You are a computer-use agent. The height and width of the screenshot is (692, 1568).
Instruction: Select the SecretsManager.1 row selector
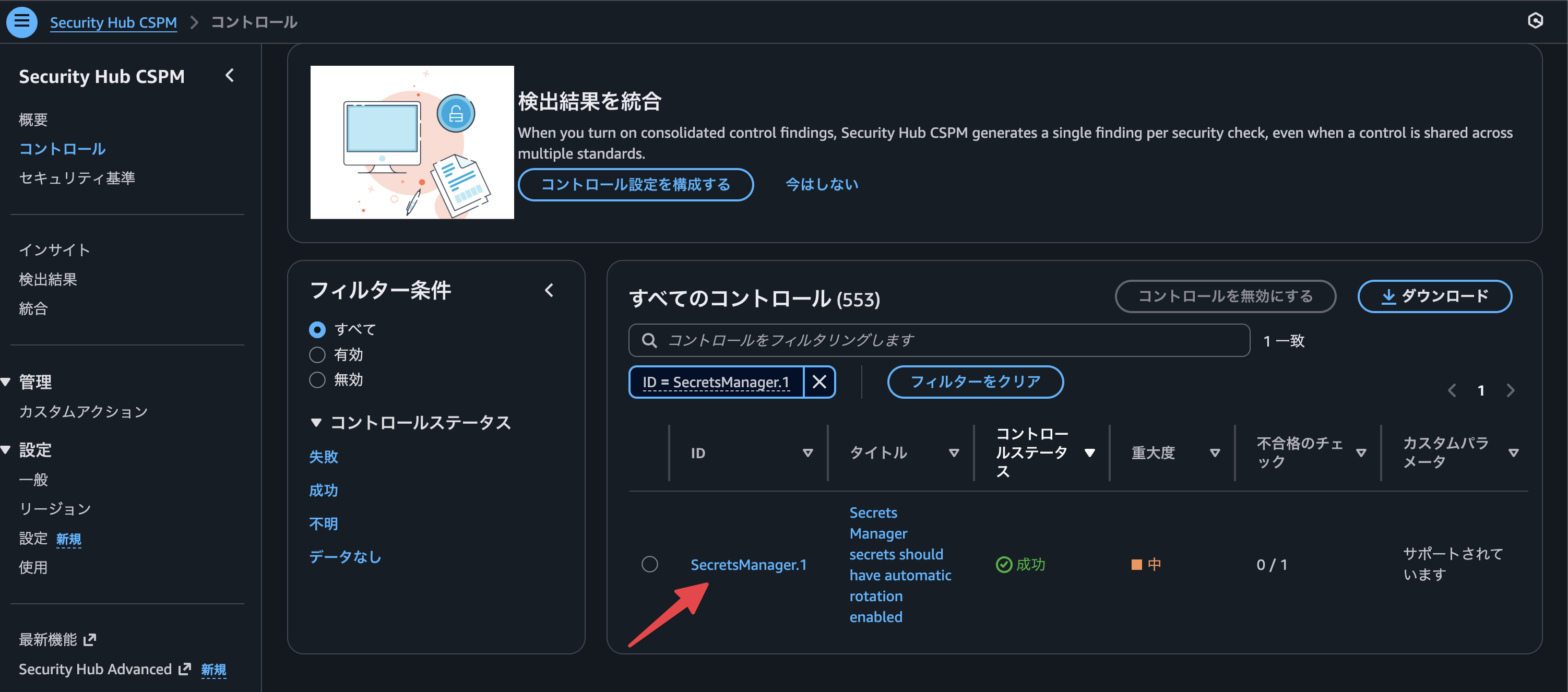coord(649,564)
